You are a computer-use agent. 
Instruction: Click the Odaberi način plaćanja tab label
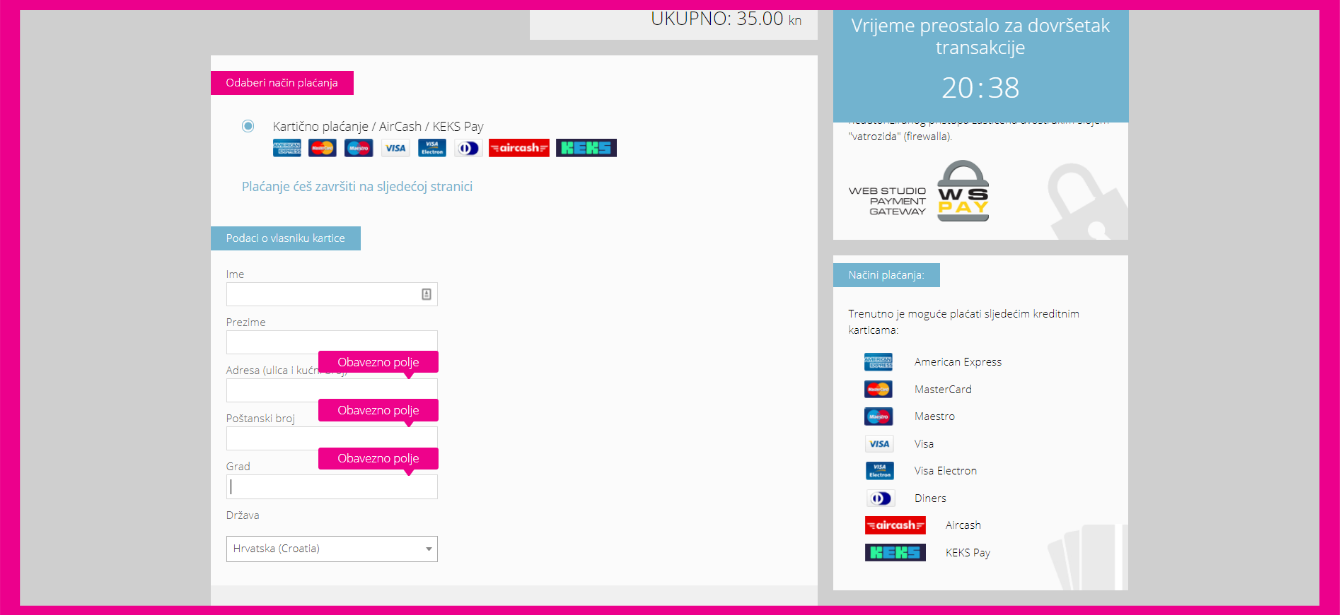282,83
